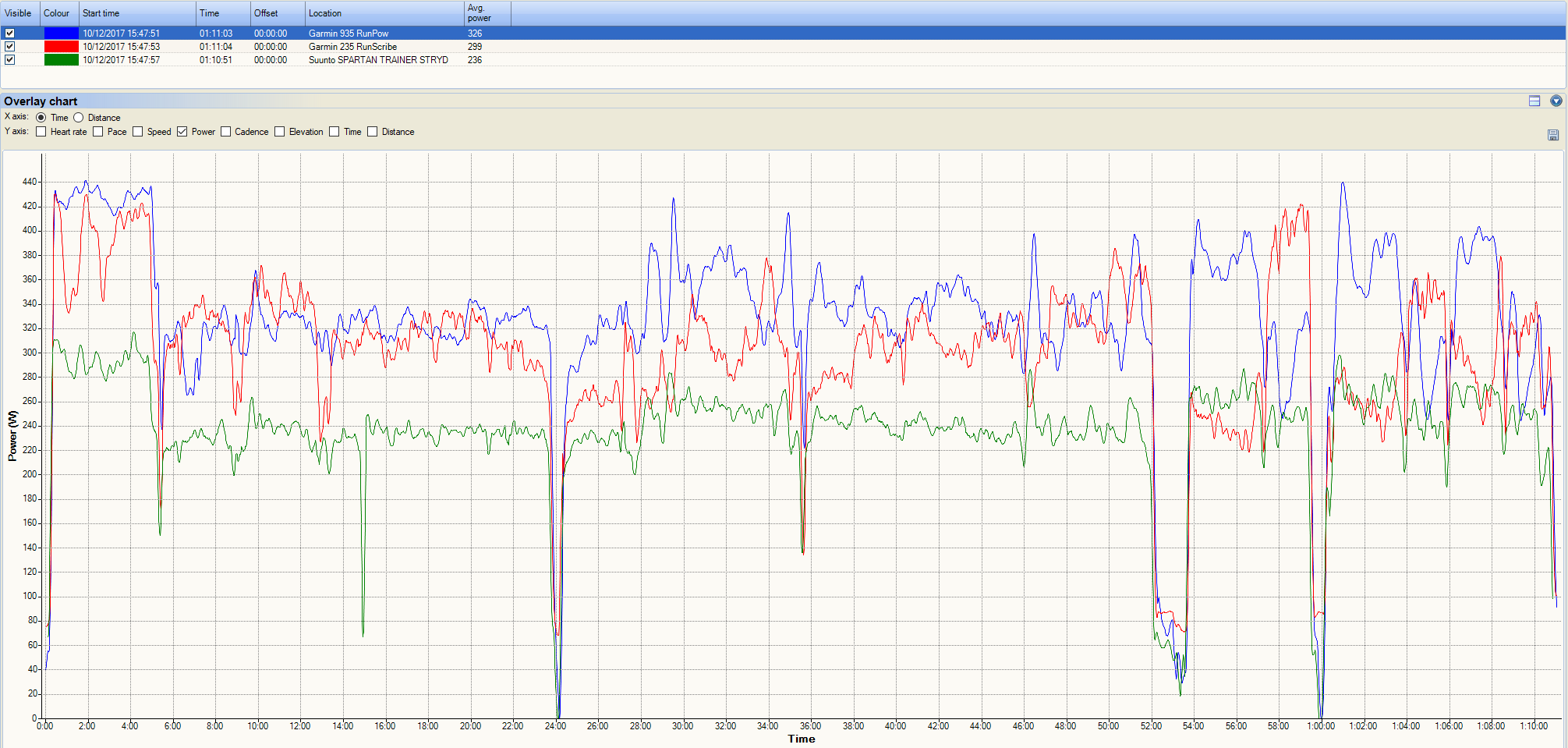
Task: Select Distance for the X axis
Action: coord(79,118)
